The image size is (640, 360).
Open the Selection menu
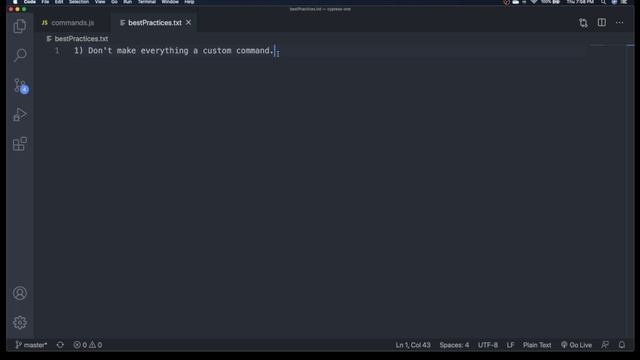pos(79,2)
